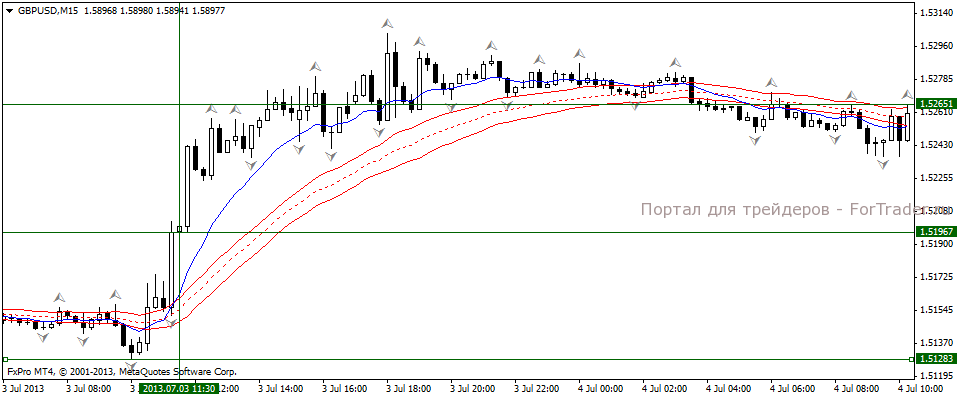957x397 pixels.
Task: Click the 4 Jul 06:00 time axis label
Action: pyautogui.click(x=793, y=388)
